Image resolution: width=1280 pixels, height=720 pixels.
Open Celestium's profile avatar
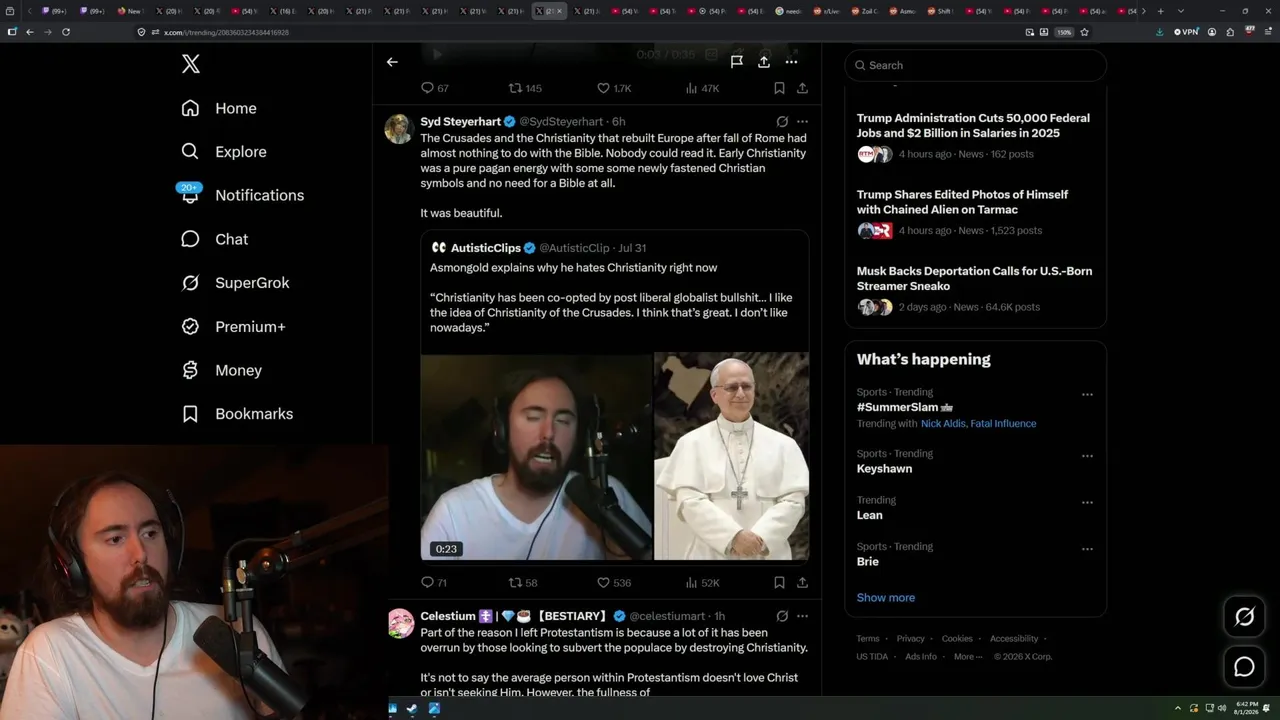pyautogui.click(x=401, y=623)
